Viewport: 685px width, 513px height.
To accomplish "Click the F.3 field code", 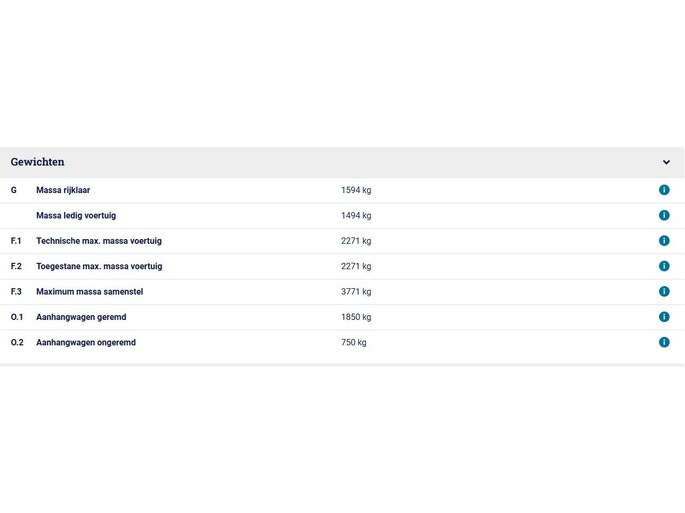I will tap(16, 292).
